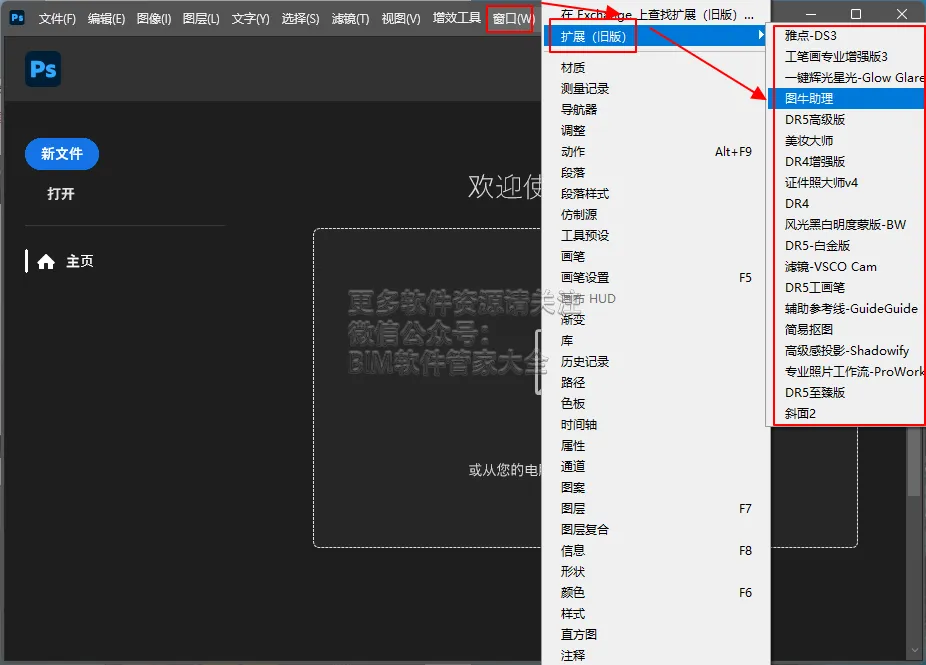
Task: Choose 段落 from the window menu
Action: pyautogui.click(x=656, y=173)
